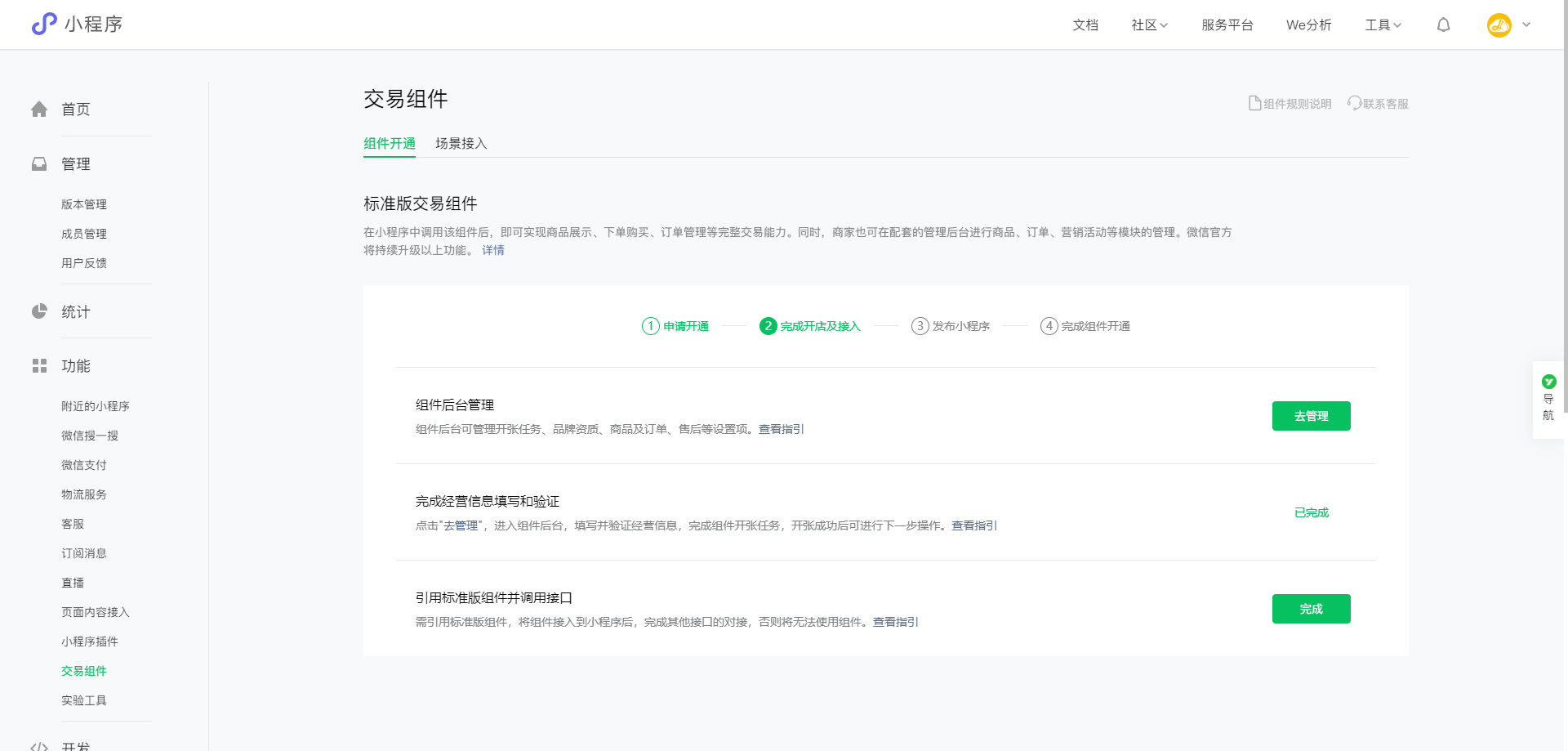
Task: Open 成员管理 in sidebar
Action: click(84, 234)
